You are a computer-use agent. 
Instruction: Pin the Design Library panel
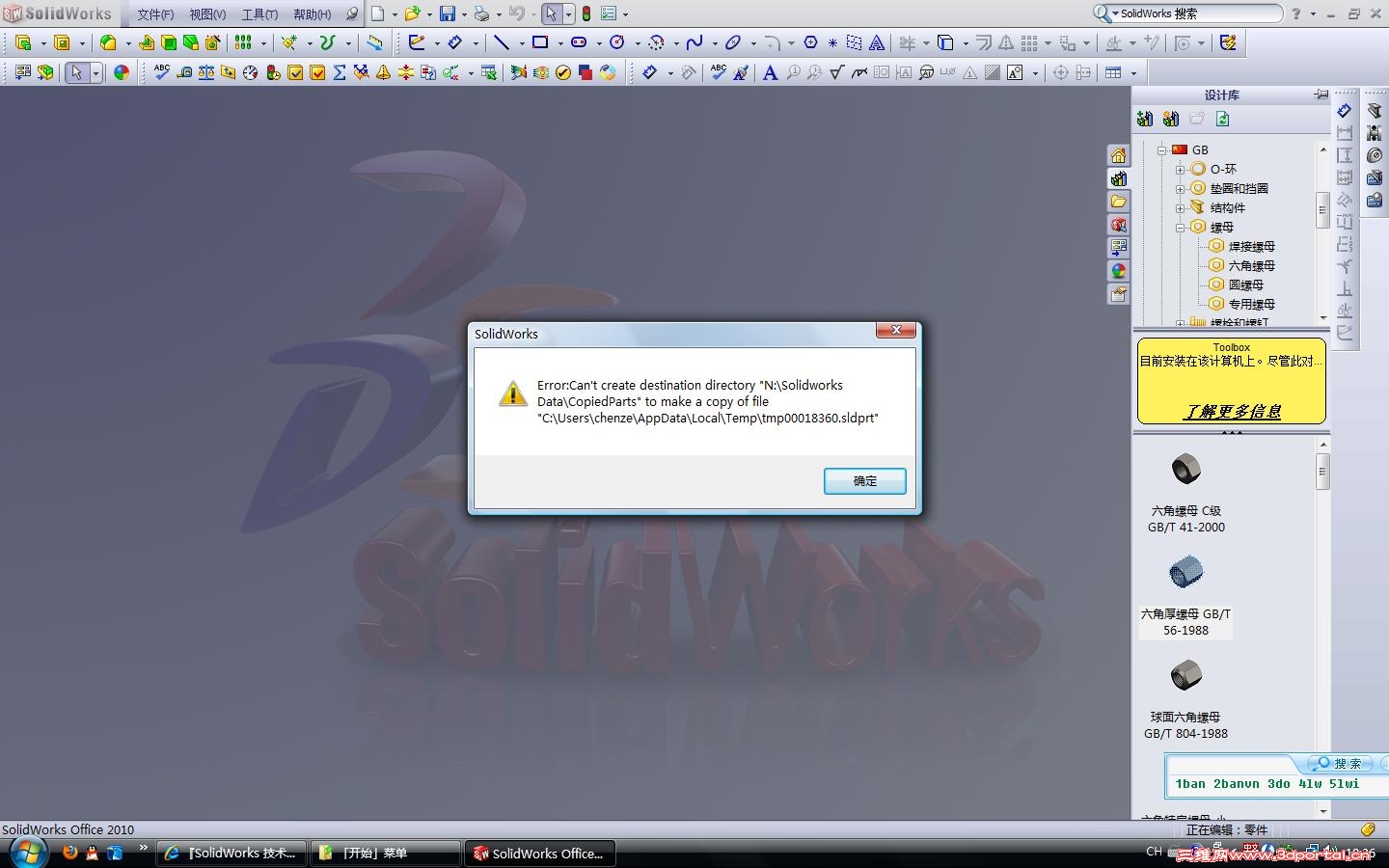[1321, 95]
